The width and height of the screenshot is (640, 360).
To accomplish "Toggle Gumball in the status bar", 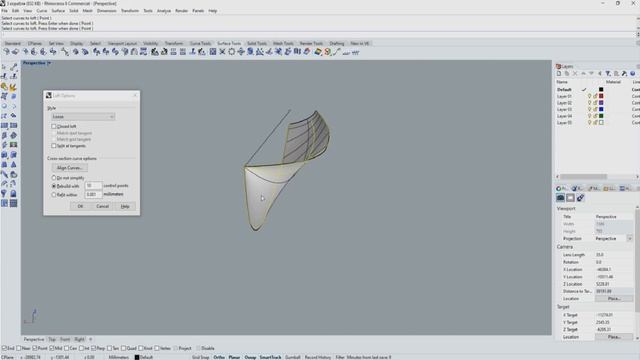I will pyautogui.click(x=292, y=357).
